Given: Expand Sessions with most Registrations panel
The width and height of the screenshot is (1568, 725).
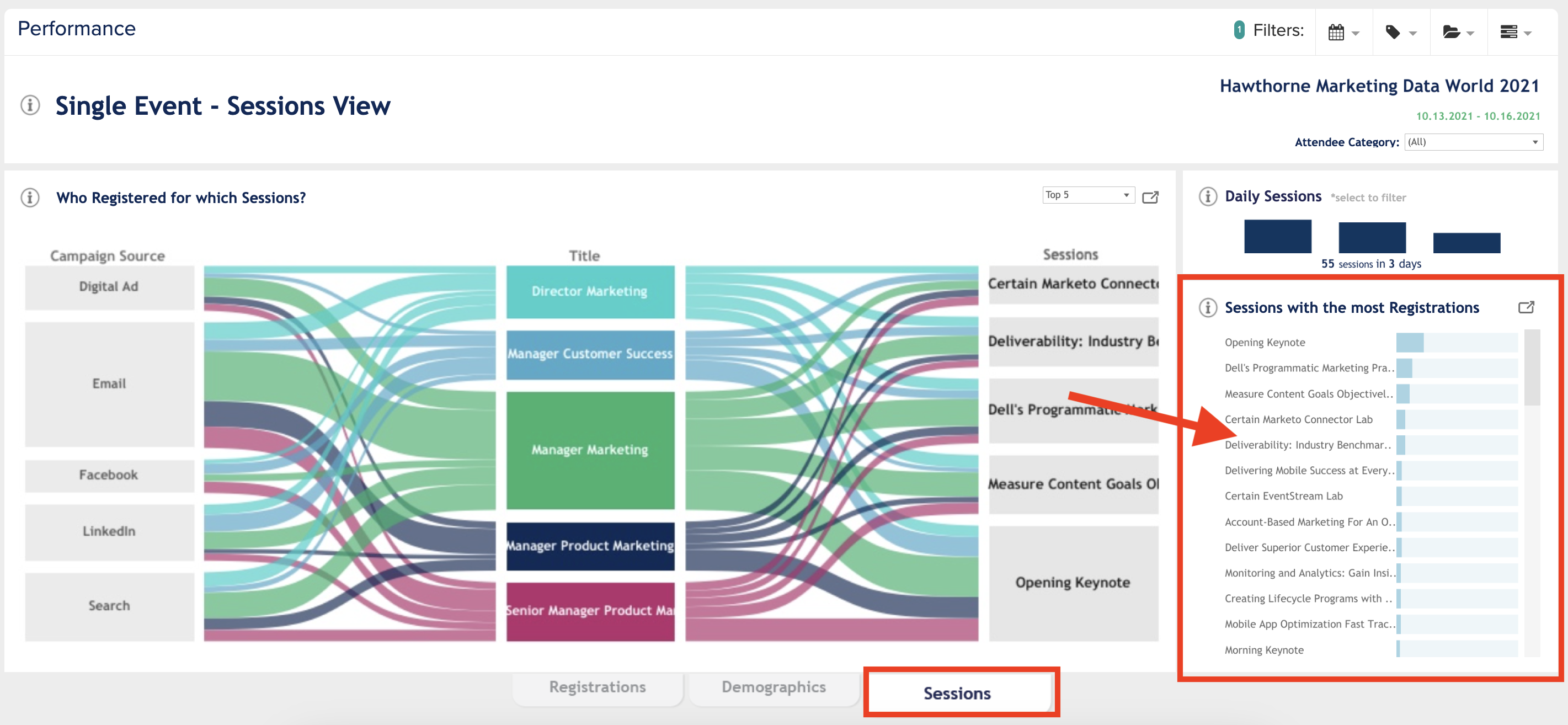Looking at the screenshot, I should 1527,307.
